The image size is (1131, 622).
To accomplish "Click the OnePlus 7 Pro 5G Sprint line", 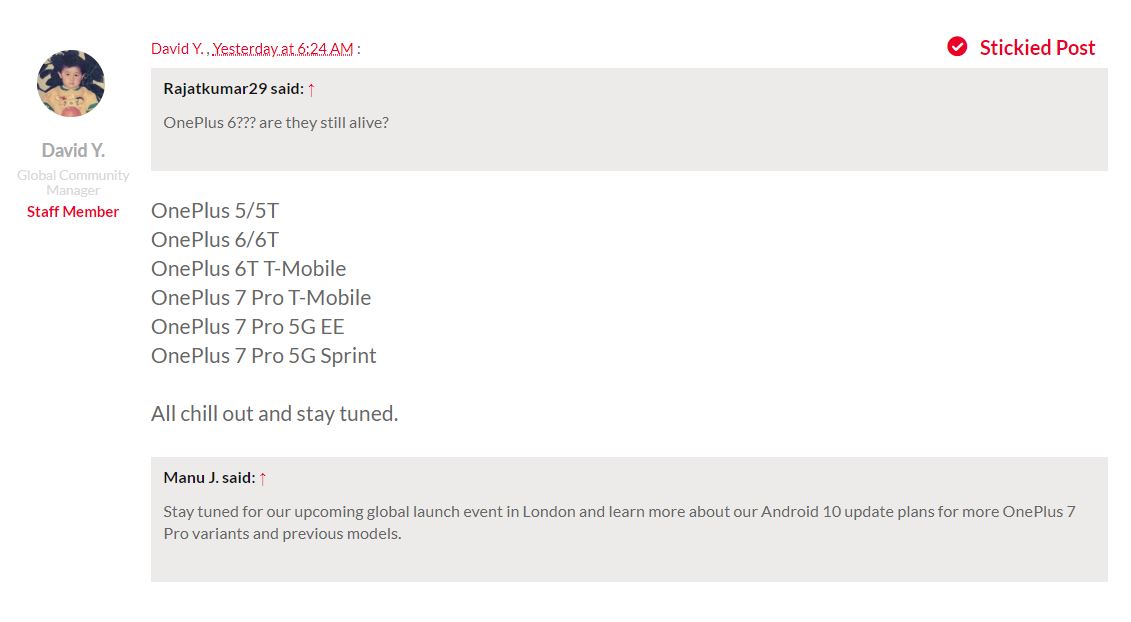I will tap(263, 356).
